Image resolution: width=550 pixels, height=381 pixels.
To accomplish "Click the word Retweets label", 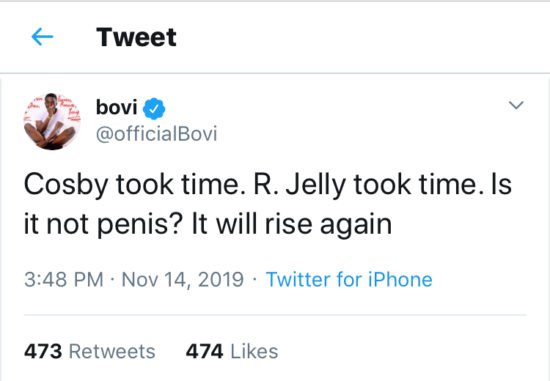I will coord(112,351).
